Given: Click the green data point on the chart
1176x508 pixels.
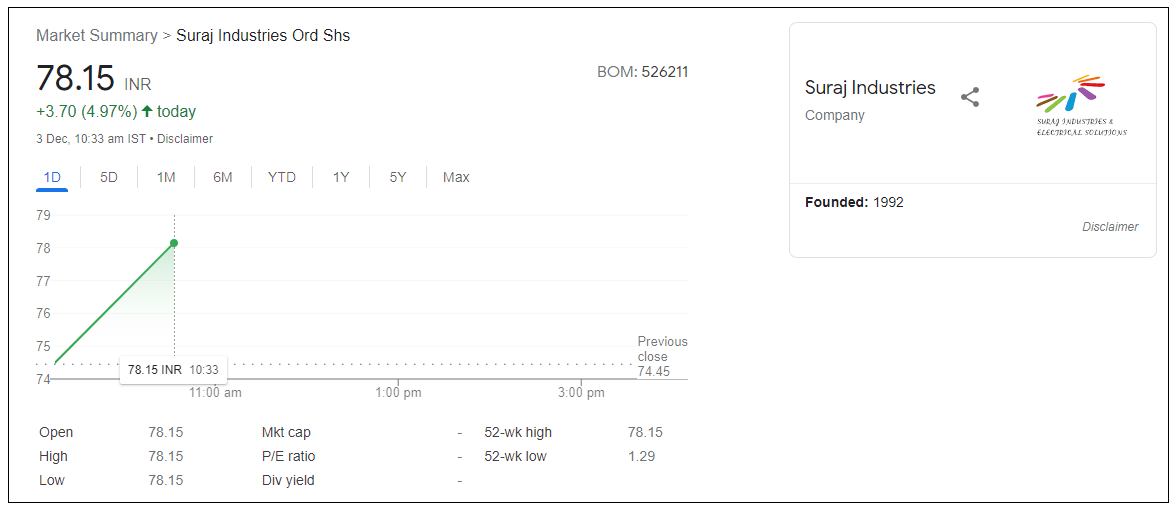Looking at the screenshot, I should [174, 243].
